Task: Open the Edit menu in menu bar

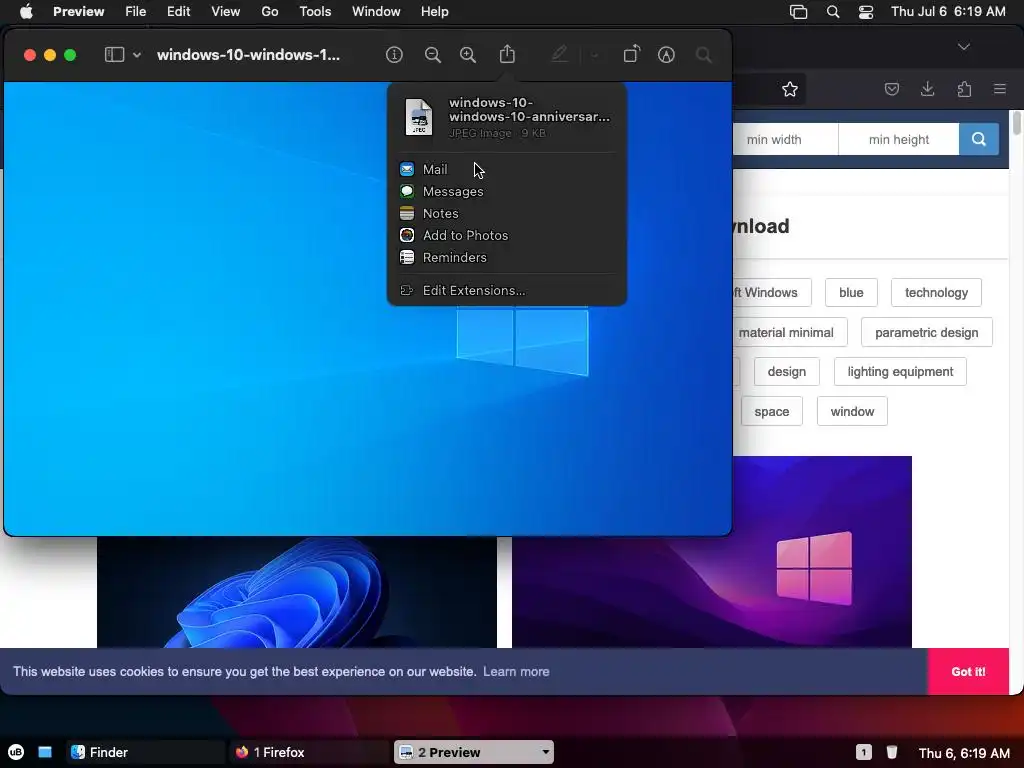Action: coord(178,11)
